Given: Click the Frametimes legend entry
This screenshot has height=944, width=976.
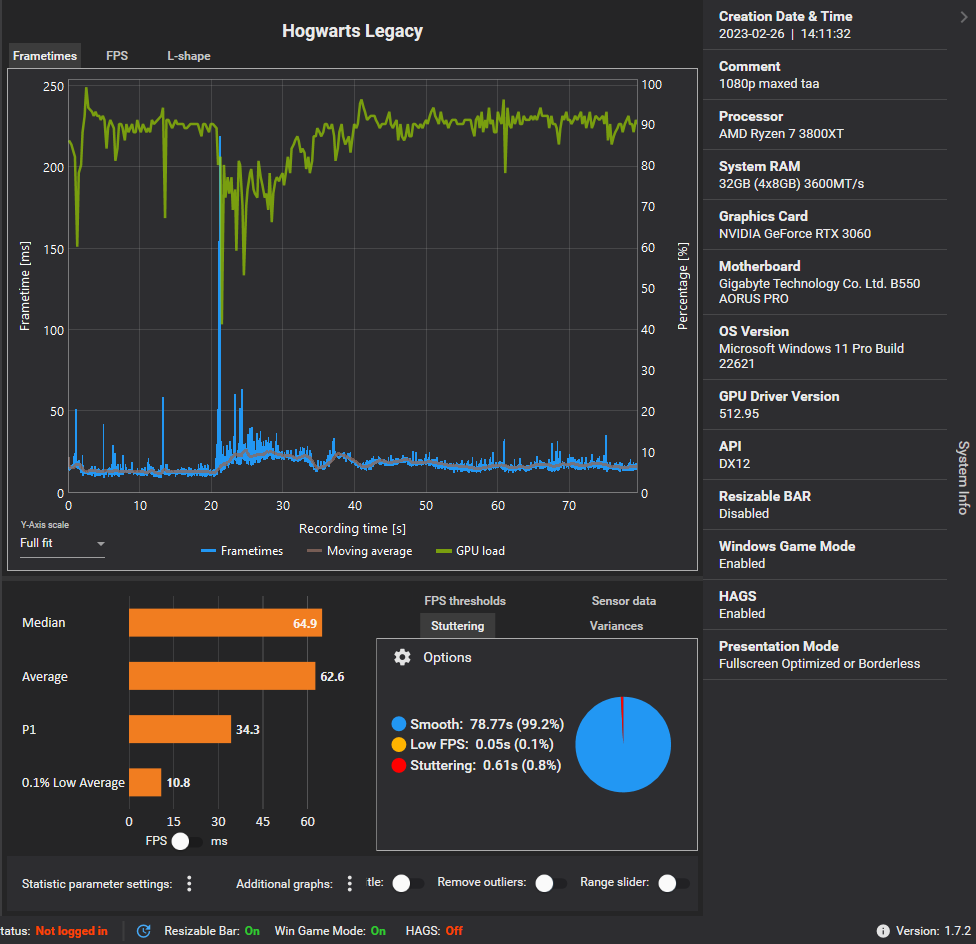Looking at the screenshot, I should [x=242, y=551].
